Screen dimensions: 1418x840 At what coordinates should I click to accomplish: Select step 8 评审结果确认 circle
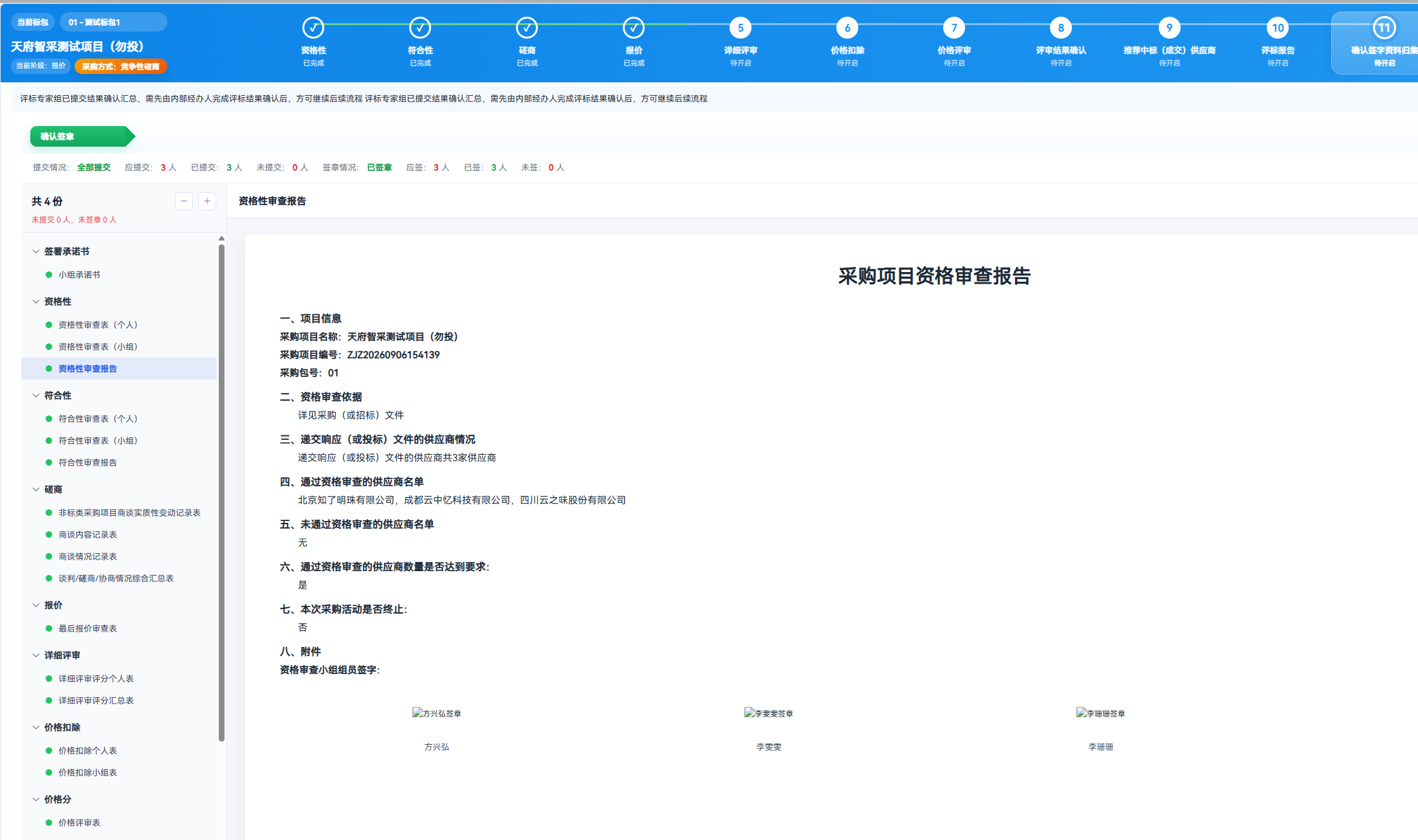pyautogui.click(x=1061, y=28)
